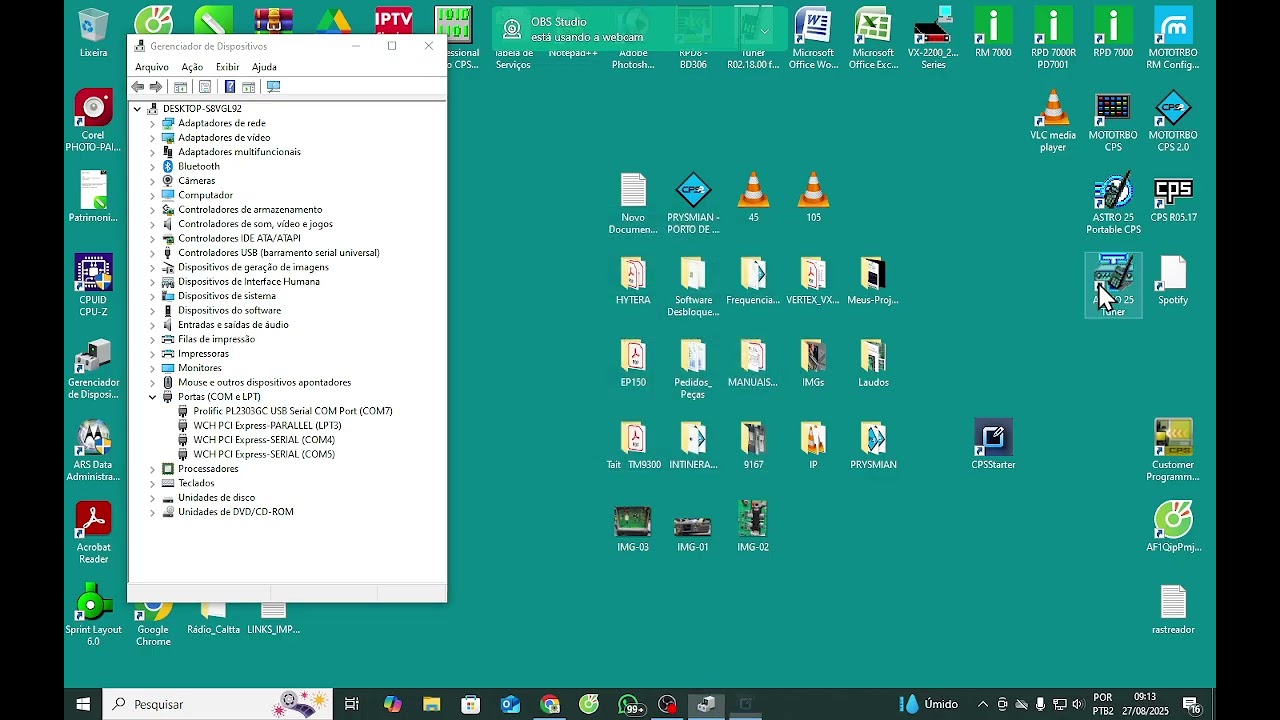
Task: Select the ASTRO 25 Portable CPS icon
Action: (1113, 203)
